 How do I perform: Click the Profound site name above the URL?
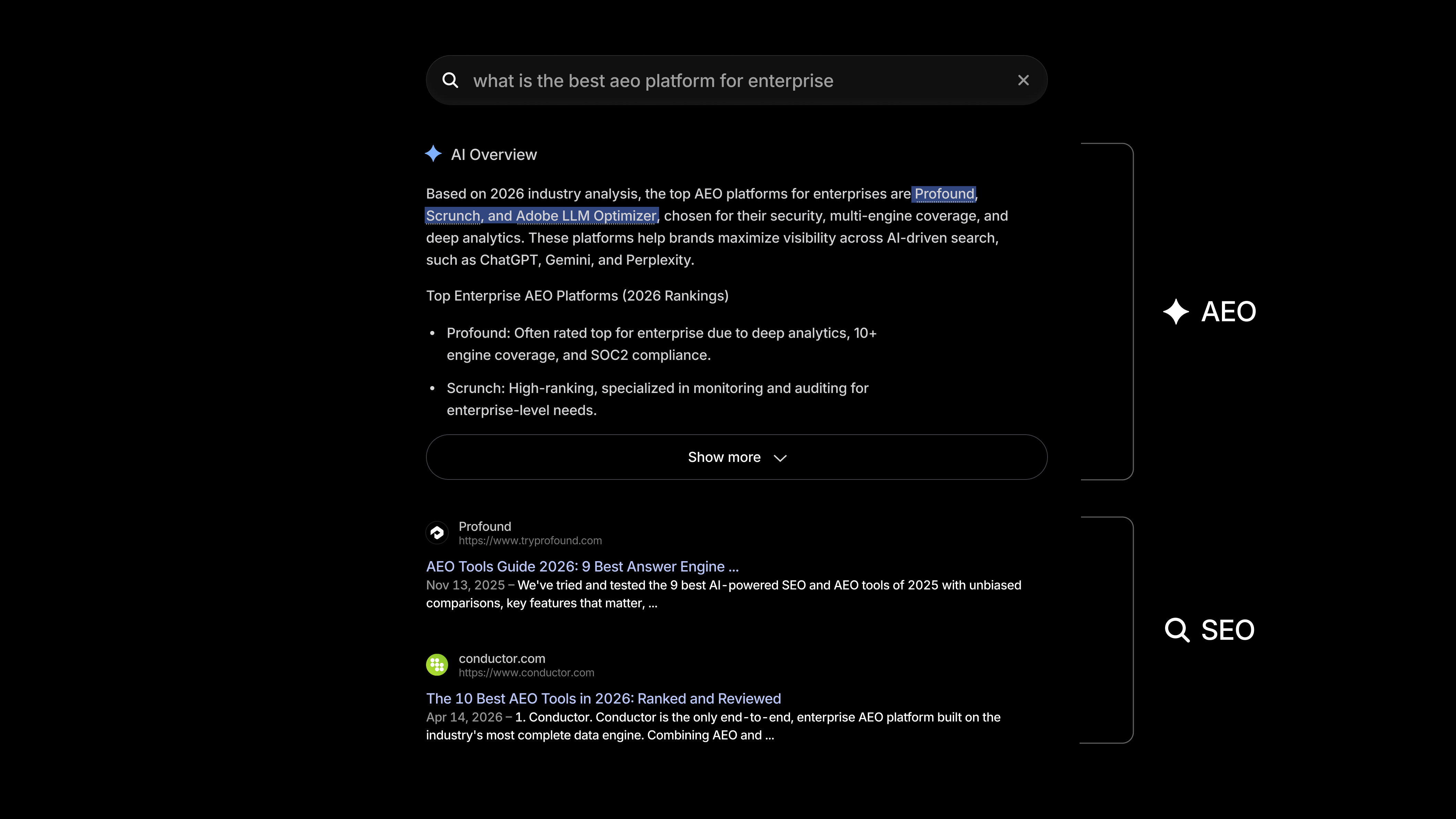coord(484,526)
